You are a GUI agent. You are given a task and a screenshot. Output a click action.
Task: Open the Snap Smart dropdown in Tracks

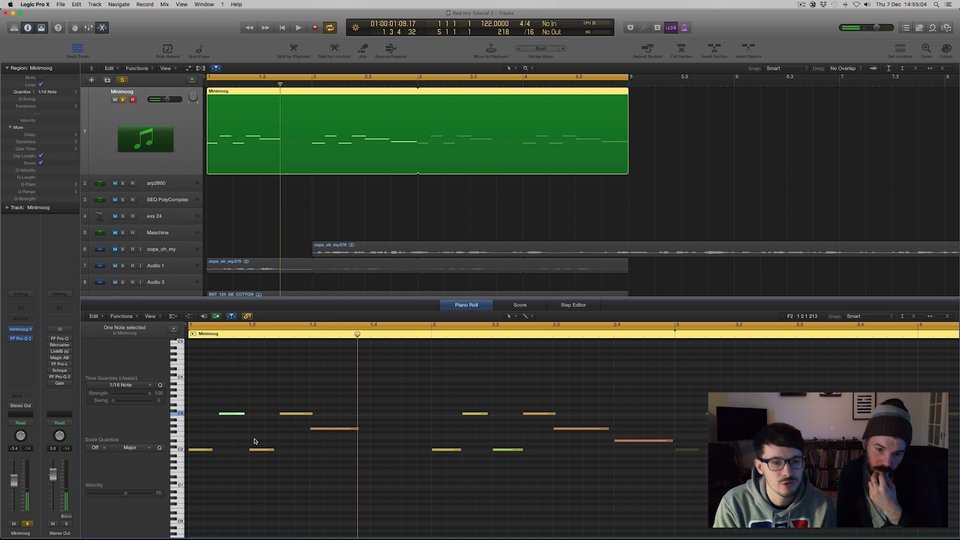point(787,68)
